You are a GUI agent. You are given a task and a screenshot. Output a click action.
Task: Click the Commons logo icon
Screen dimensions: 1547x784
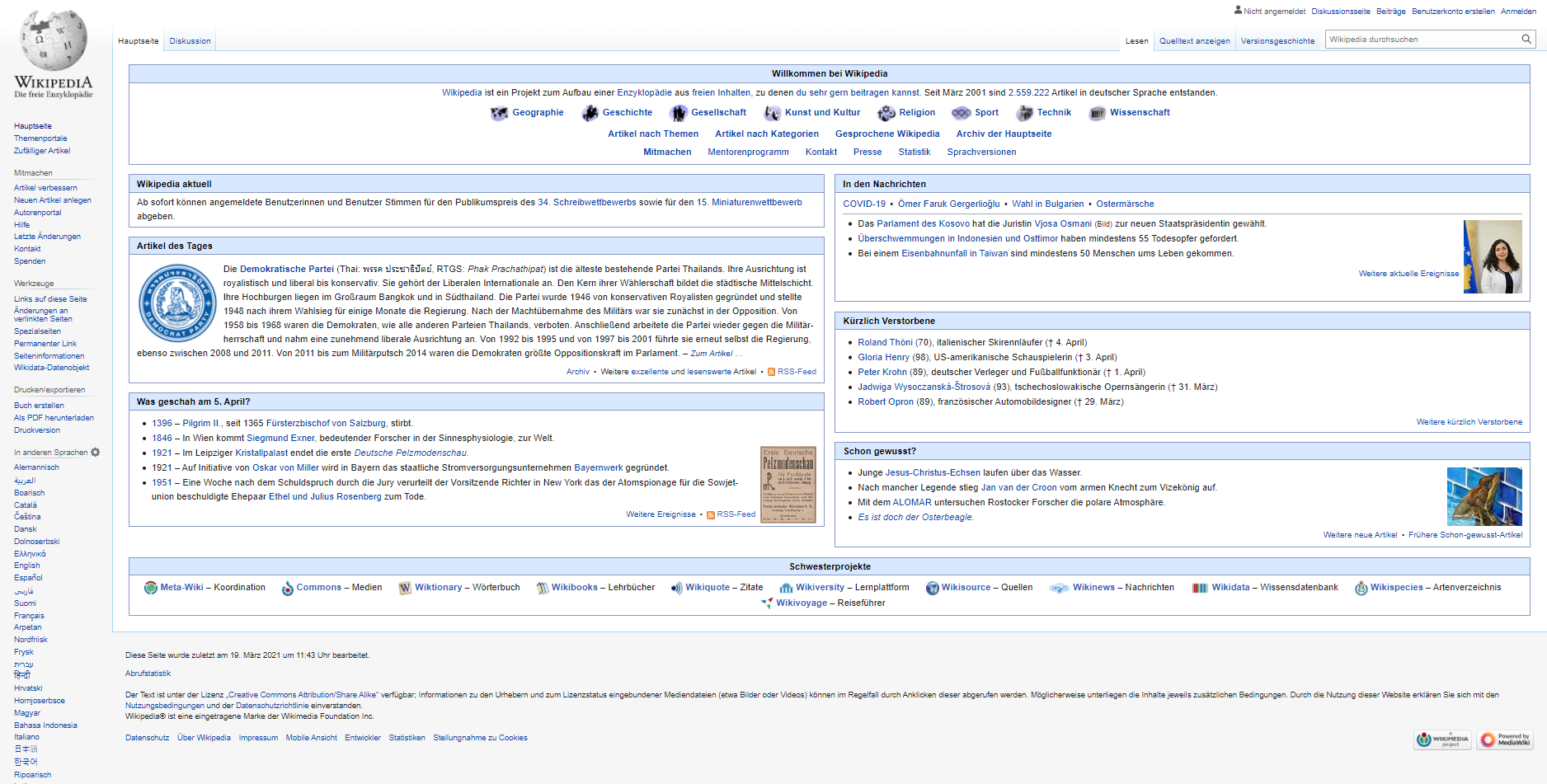(288, 588)
